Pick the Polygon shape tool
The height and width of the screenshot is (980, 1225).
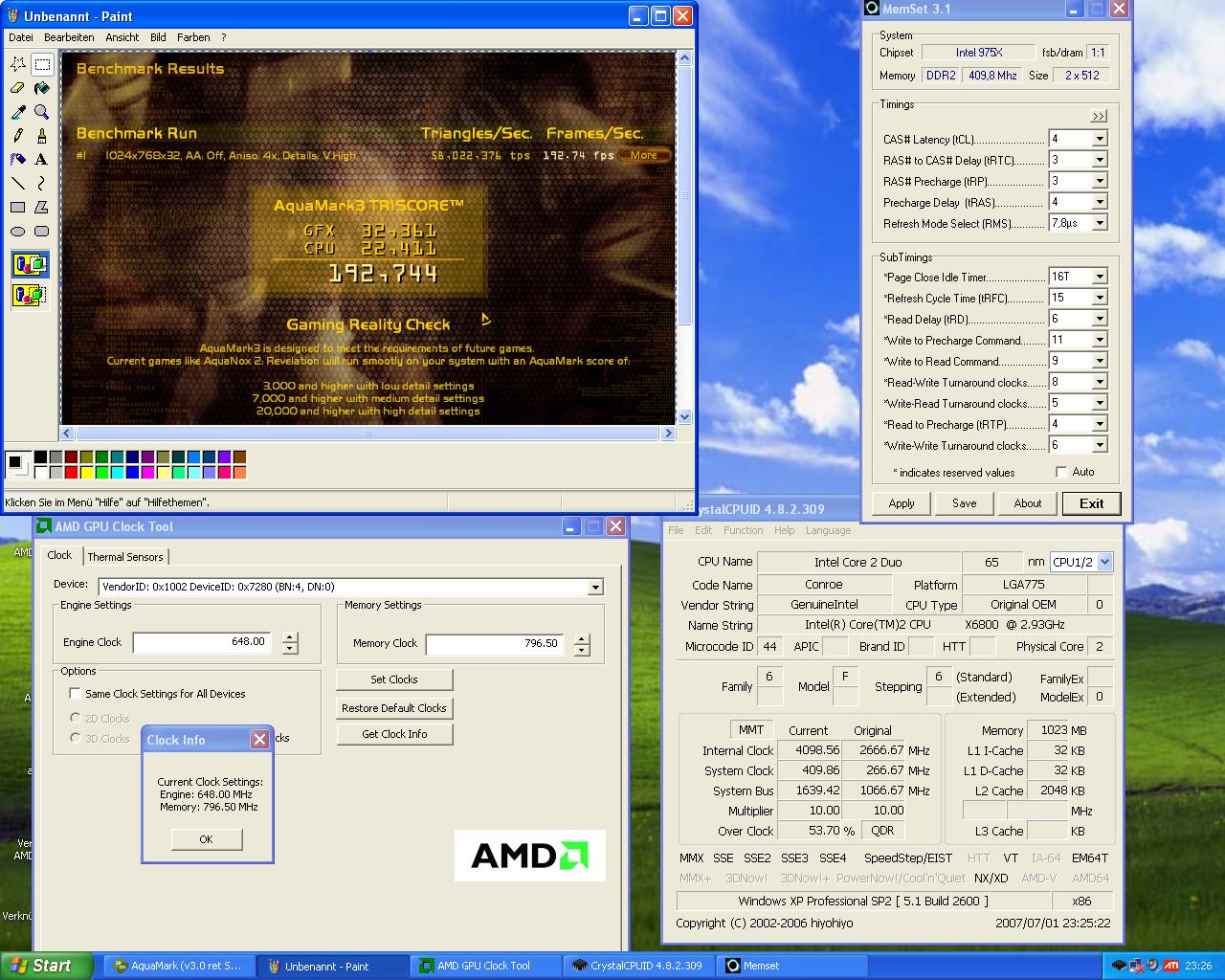click(x=42, y=207)
